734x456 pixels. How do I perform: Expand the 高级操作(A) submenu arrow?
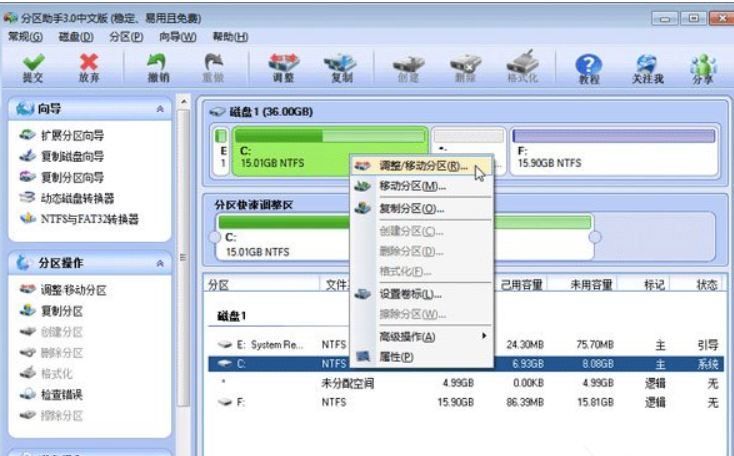pos(484,336)
